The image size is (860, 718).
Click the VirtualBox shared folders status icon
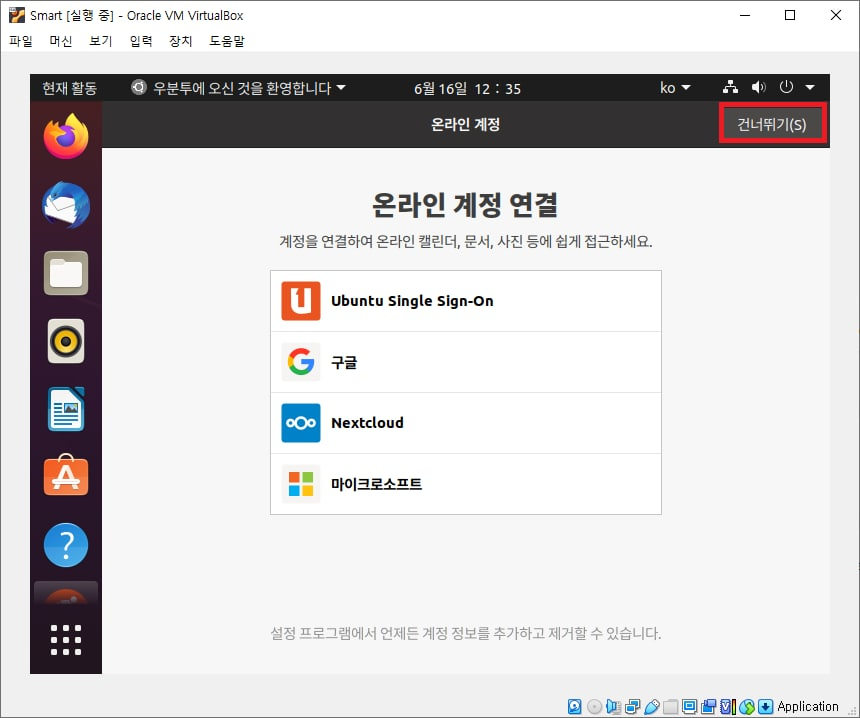670,706
